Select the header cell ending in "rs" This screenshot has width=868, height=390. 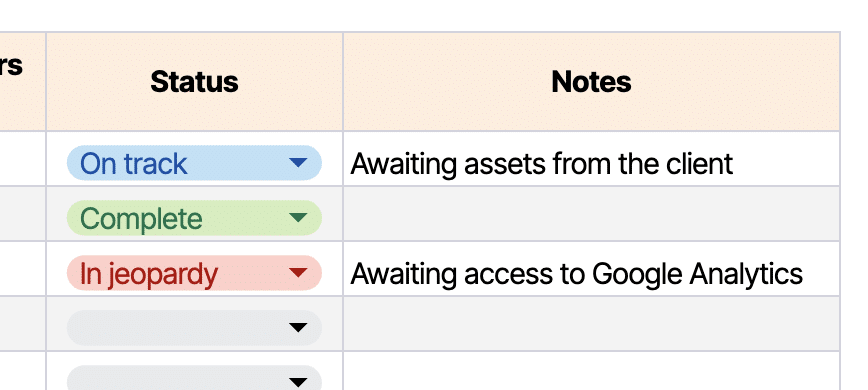[22, 81]
